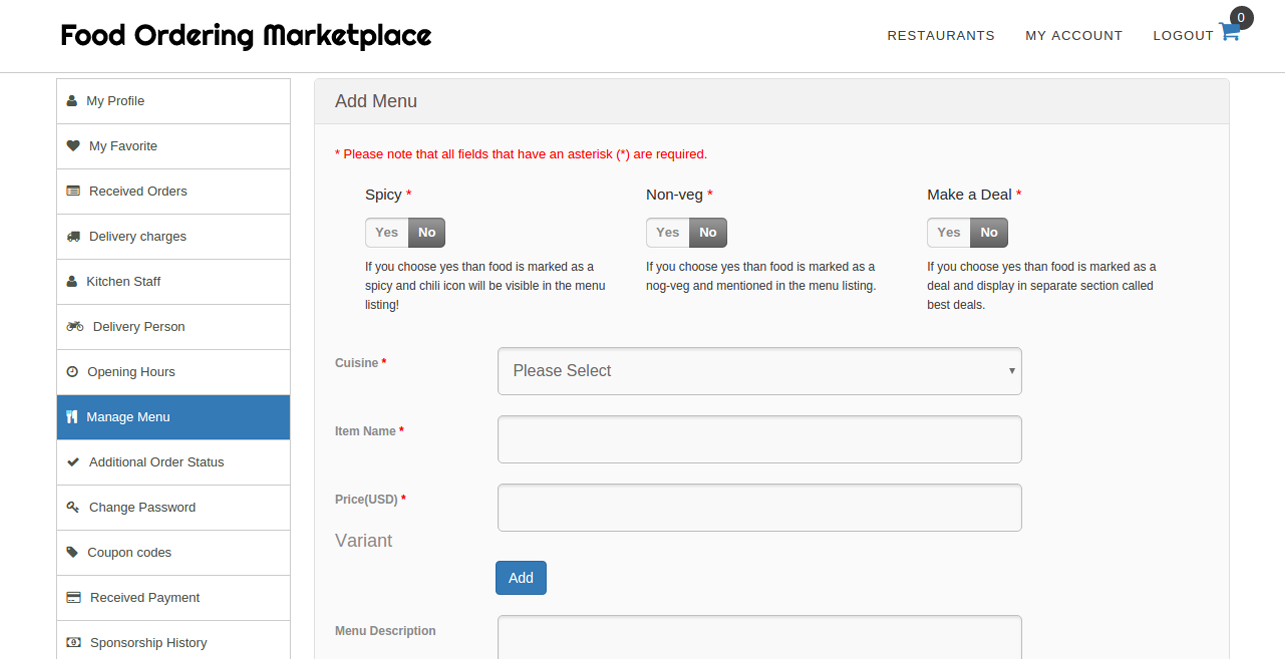The image size is (1285, 659).
Task: Open Restaurants in the top navigation
Action: pyautogui.click(x=941, y=36)
